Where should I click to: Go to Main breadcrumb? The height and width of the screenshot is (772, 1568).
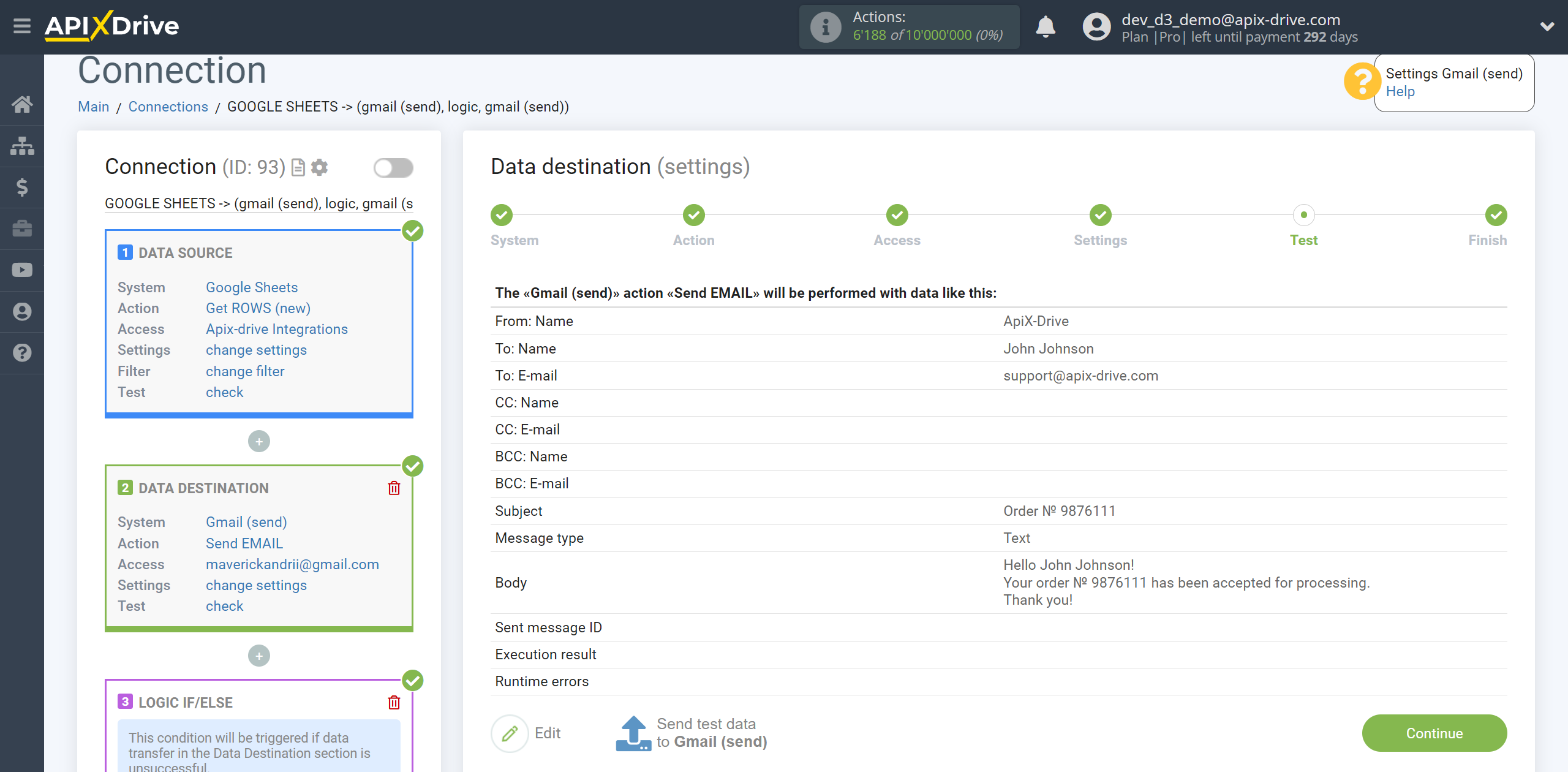point(93,107)
